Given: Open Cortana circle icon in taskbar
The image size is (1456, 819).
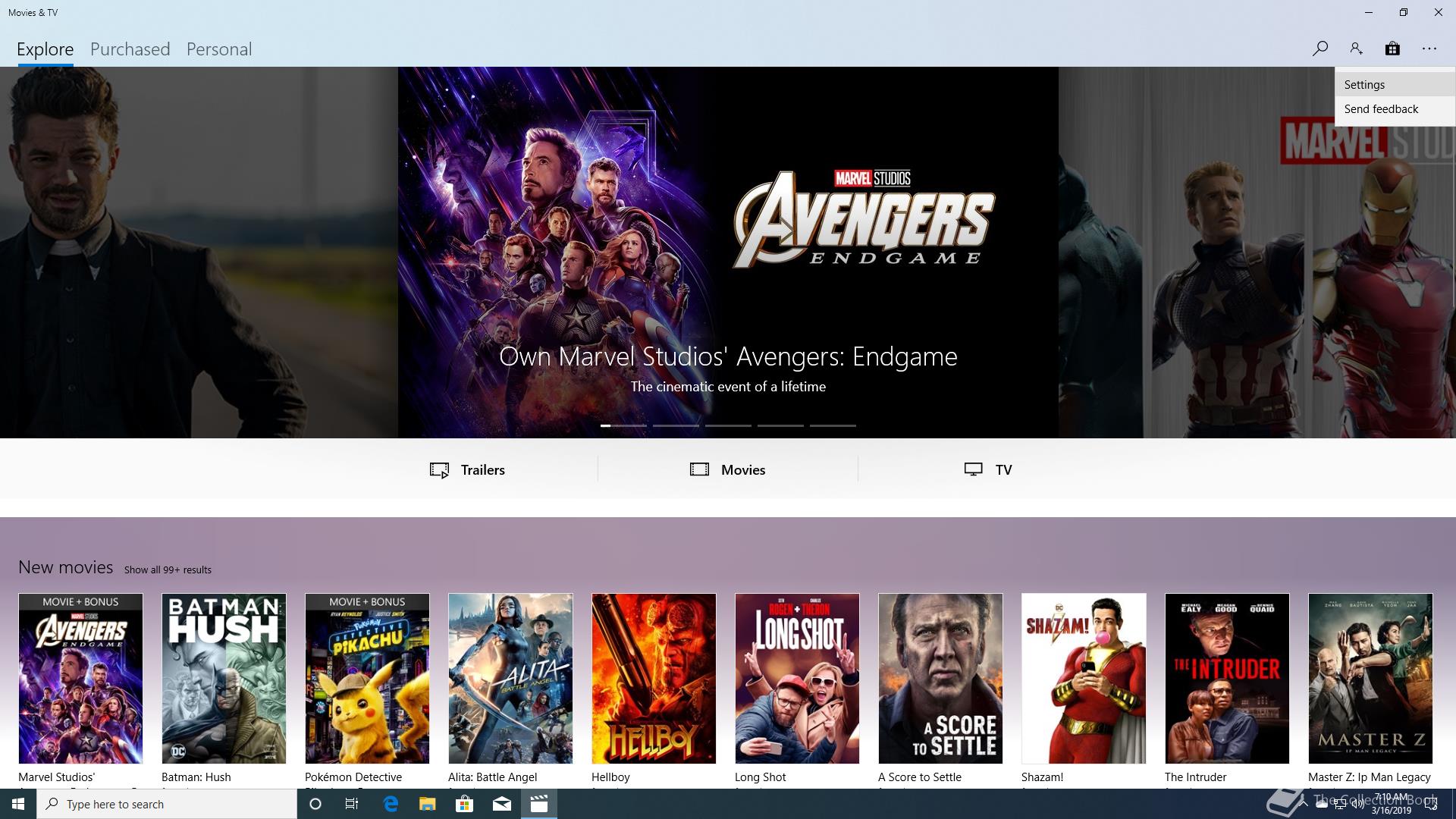Looking at the screenshot, I should [315, 804].
